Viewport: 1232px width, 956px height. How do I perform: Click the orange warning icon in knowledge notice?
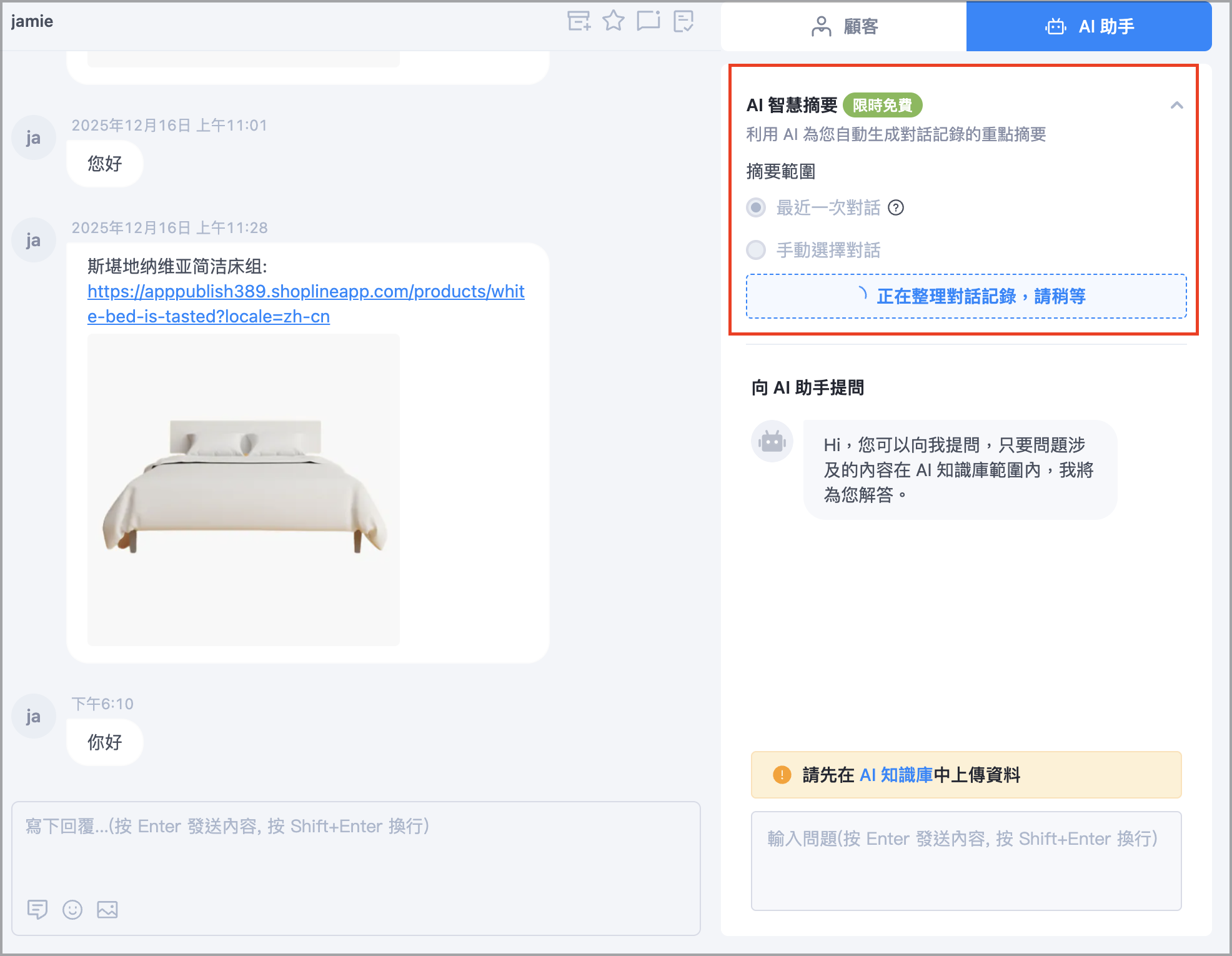[x=782, y=775]
